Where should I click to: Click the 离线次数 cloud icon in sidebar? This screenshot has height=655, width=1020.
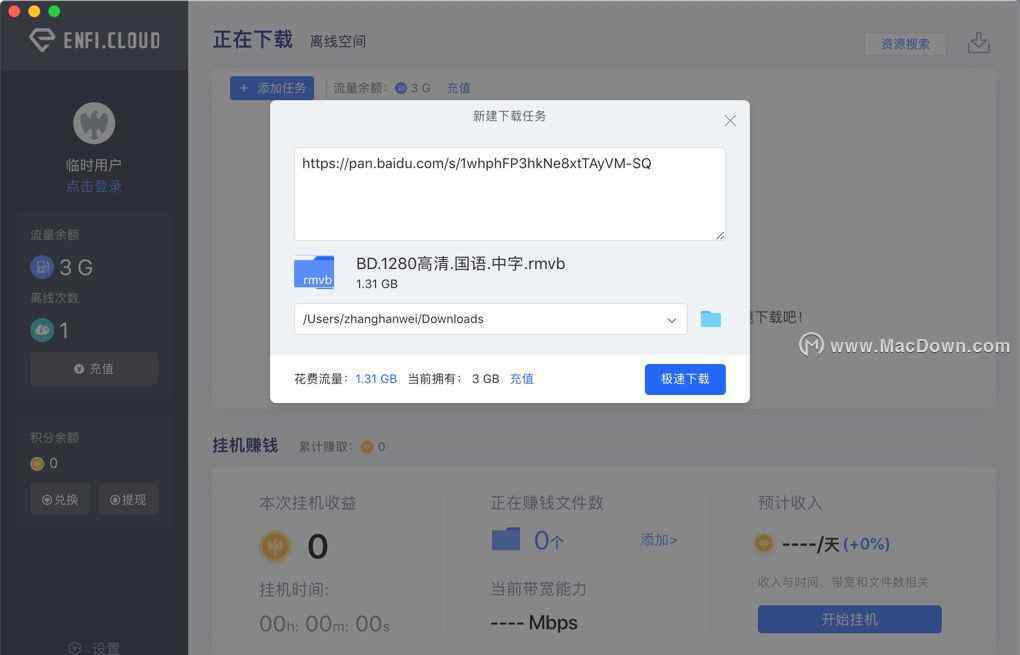point(42,330)
